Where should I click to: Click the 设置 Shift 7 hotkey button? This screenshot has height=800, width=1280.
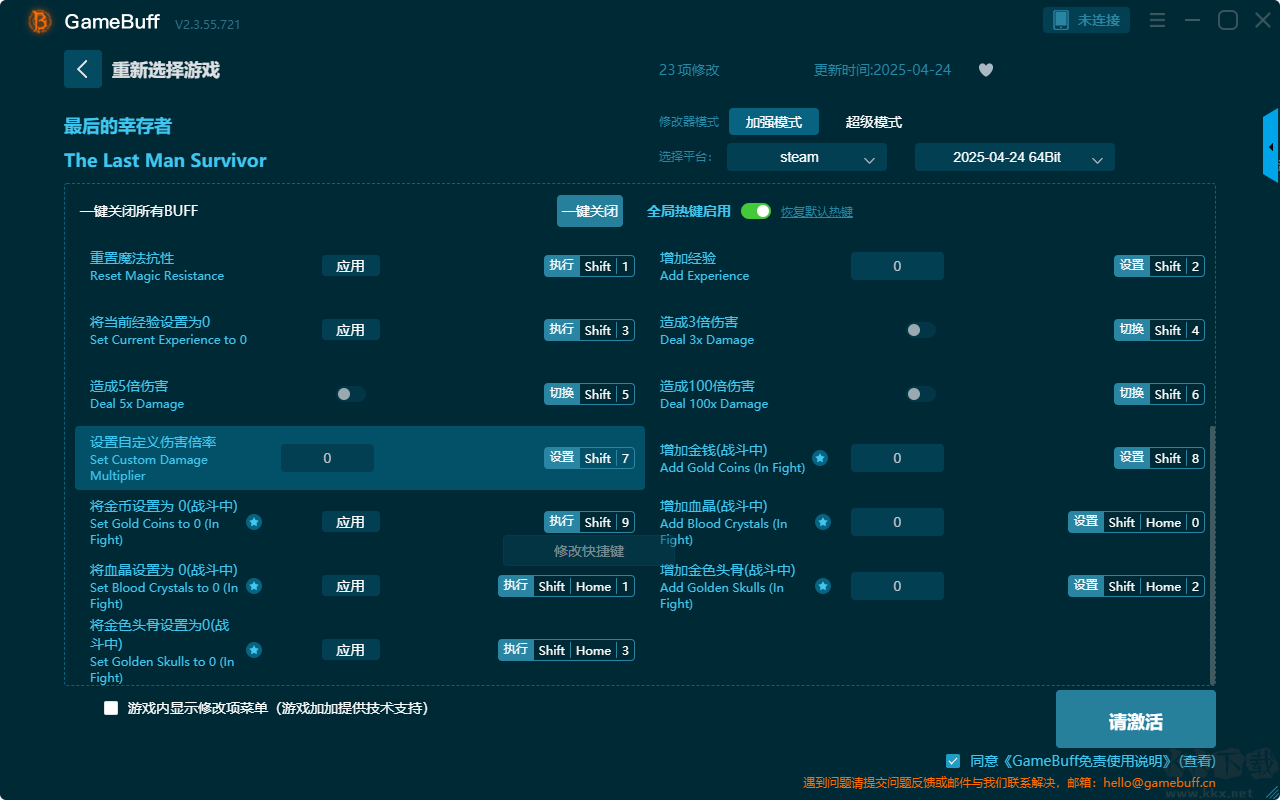click(590, 458)
